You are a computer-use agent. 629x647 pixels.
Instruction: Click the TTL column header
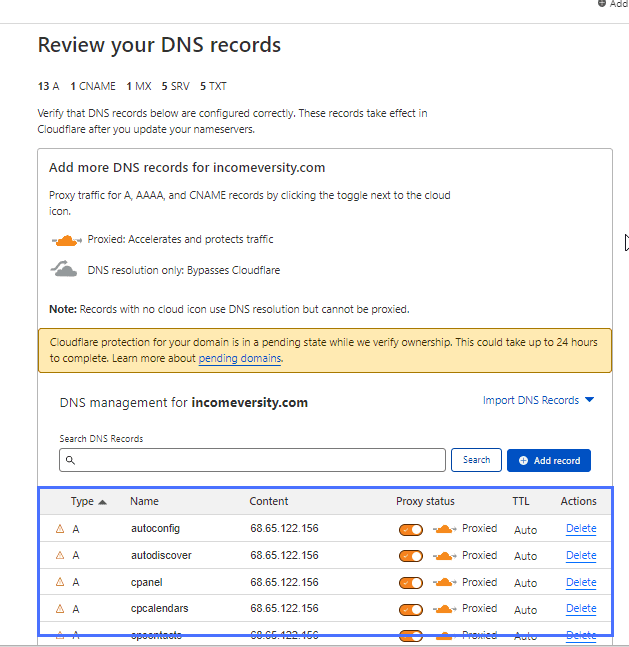[x=521, y=501]
